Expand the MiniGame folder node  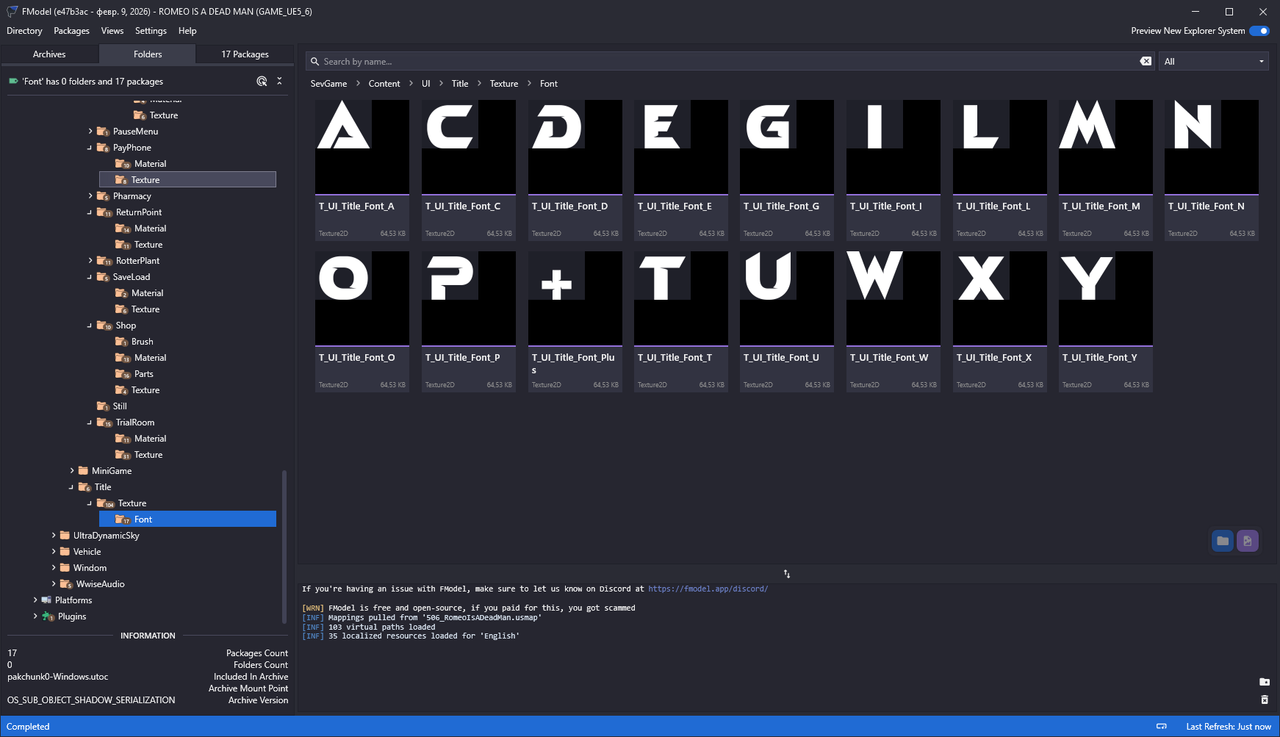coord(72,470)
